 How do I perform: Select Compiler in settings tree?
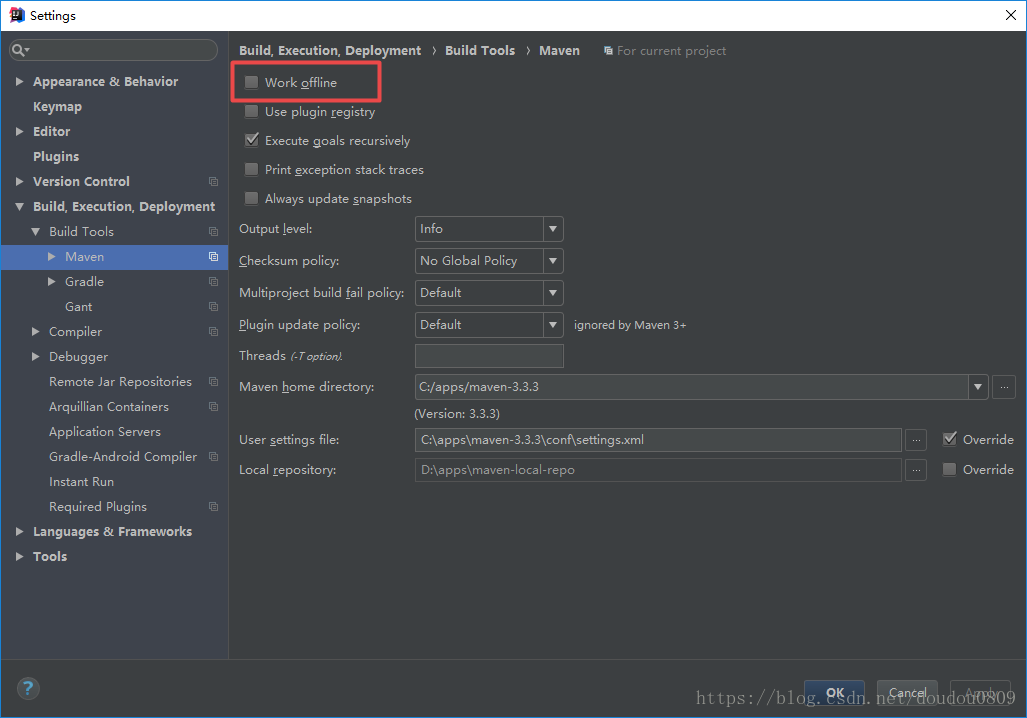click(x=75, y=331)
